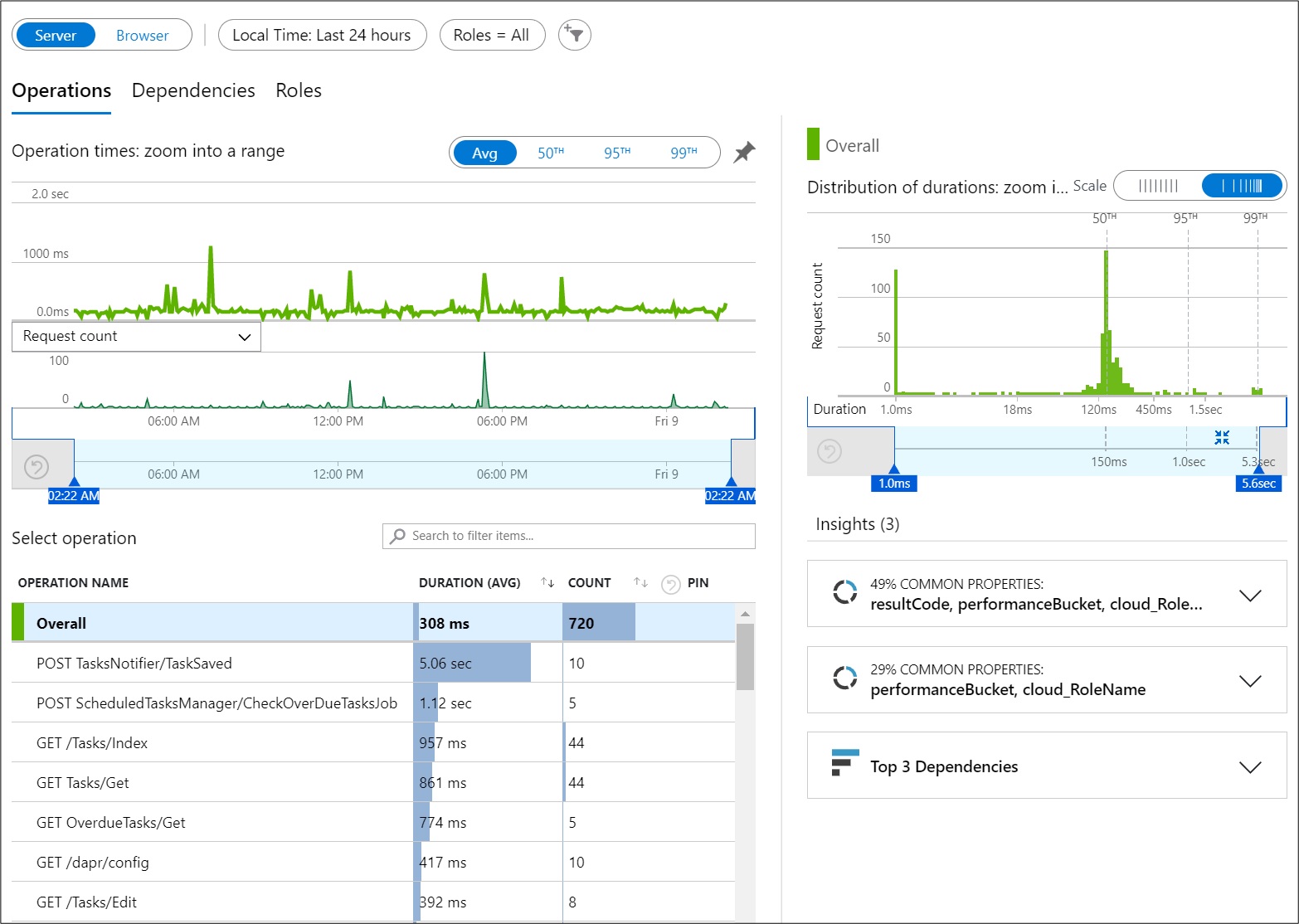This screenshot has height=924, width=1299.
Task: Select the 95th percentile option
Action: [x=616, y=153]
